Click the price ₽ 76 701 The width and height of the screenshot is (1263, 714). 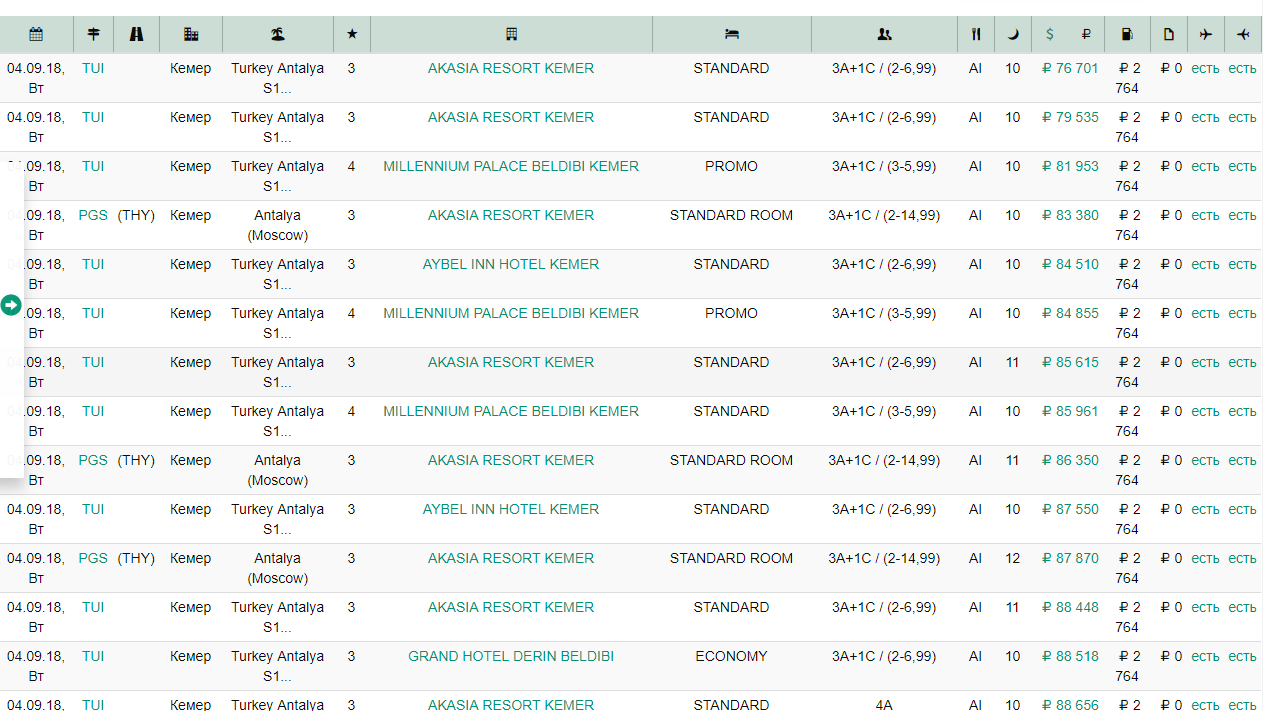[1070, 68]
